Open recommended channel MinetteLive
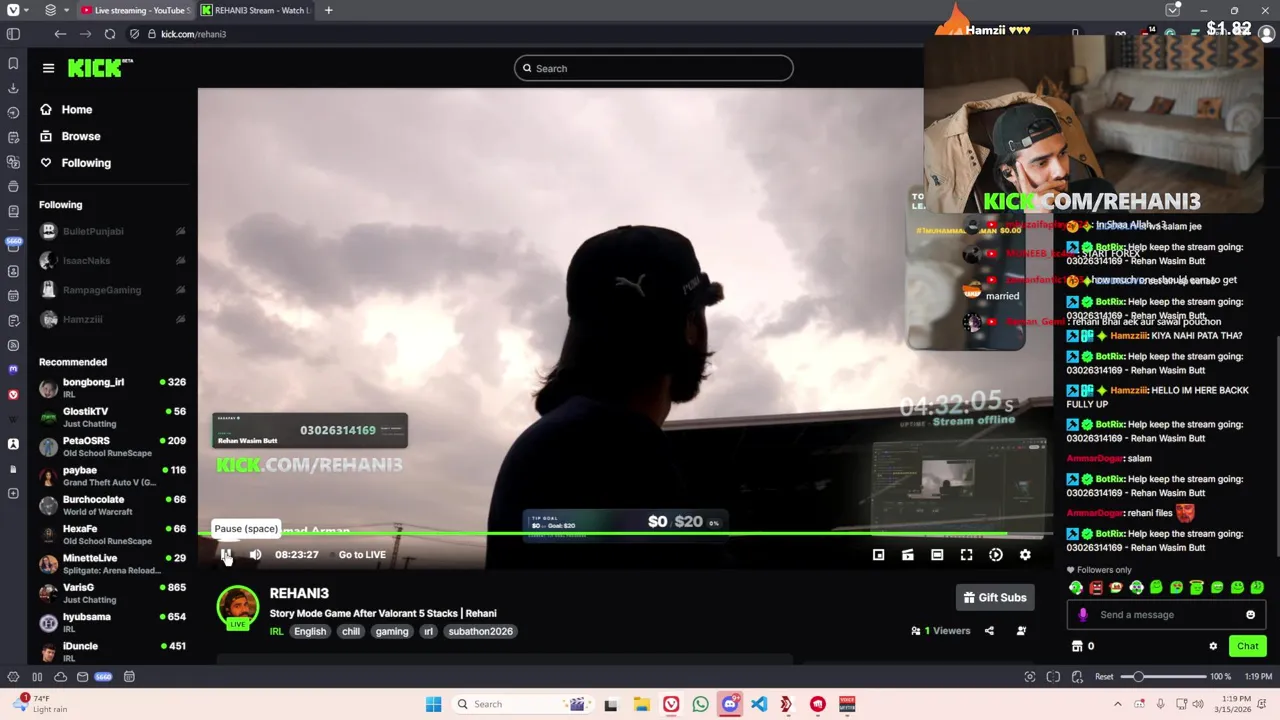This screenshot has height=720, width=1280. (112, 564)
